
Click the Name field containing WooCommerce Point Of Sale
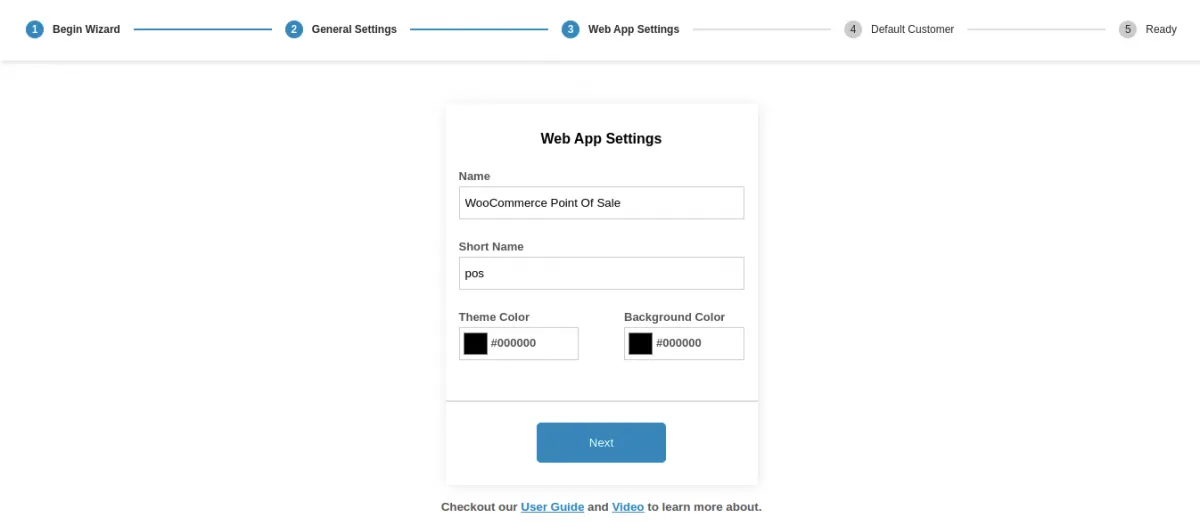(x=601, y=203)
